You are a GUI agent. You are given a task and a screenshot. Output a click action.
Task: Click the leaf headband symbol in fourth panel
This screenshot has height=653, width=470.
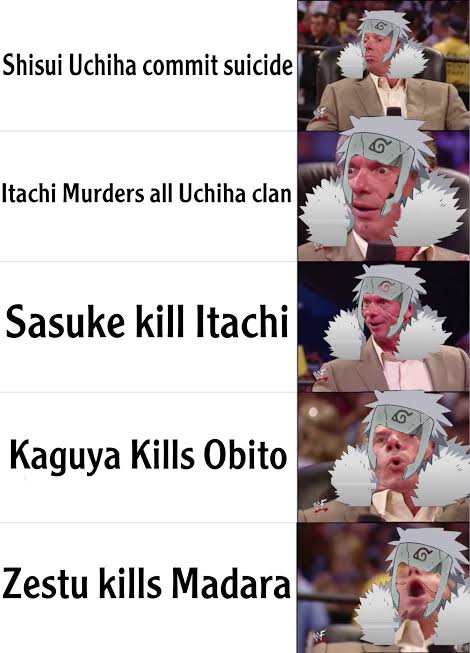pos(402,415)
